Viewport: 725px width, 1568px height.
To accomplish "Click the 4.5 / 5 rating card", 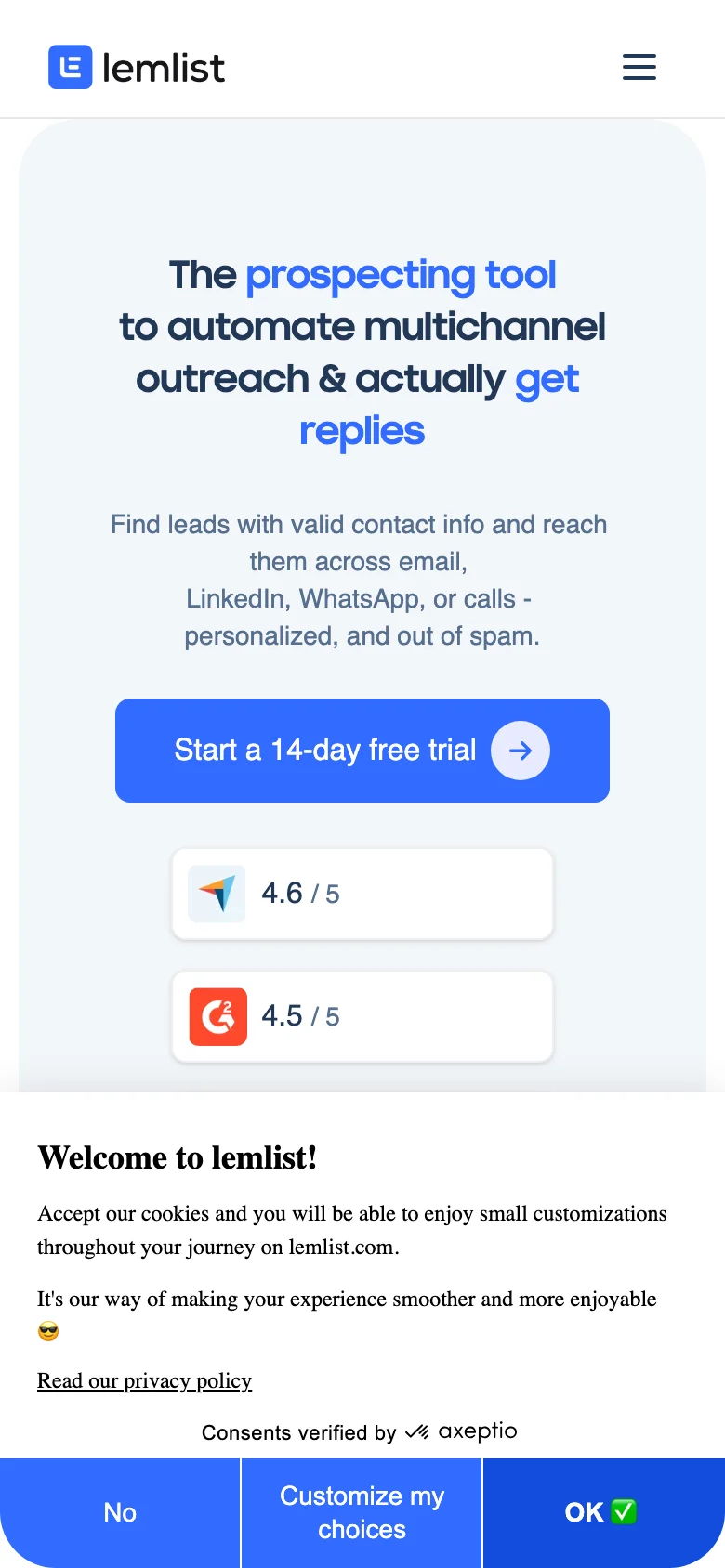I will [362, 1016].
